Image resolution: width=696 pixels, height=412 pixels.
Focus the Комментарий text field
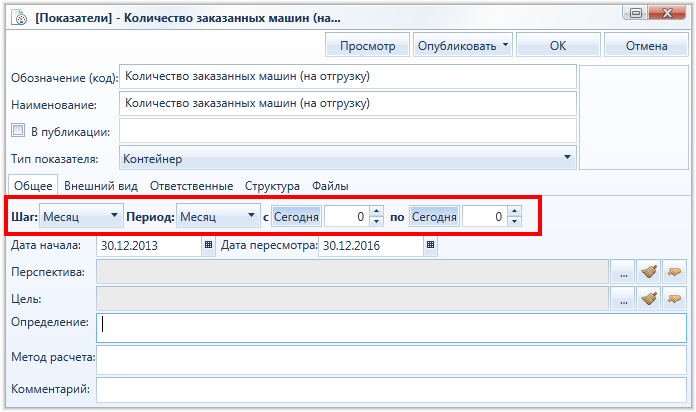click(391, 390)
